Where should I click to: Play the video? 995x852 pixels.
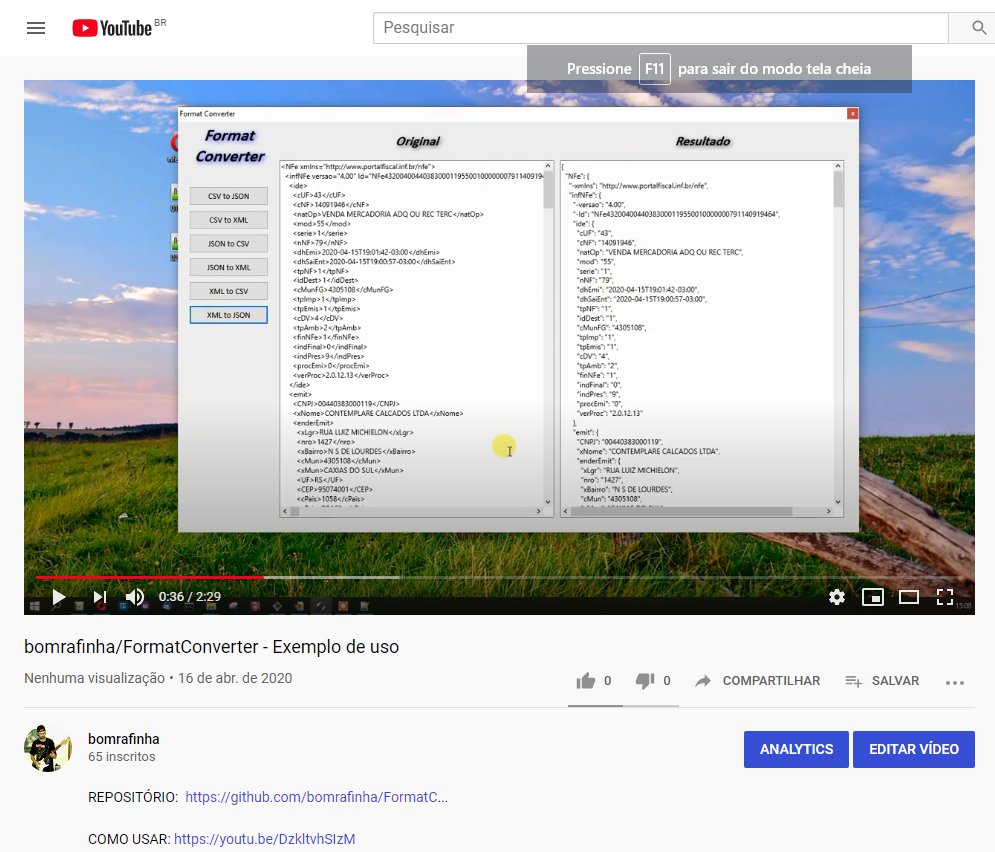[x=58, y=597]
